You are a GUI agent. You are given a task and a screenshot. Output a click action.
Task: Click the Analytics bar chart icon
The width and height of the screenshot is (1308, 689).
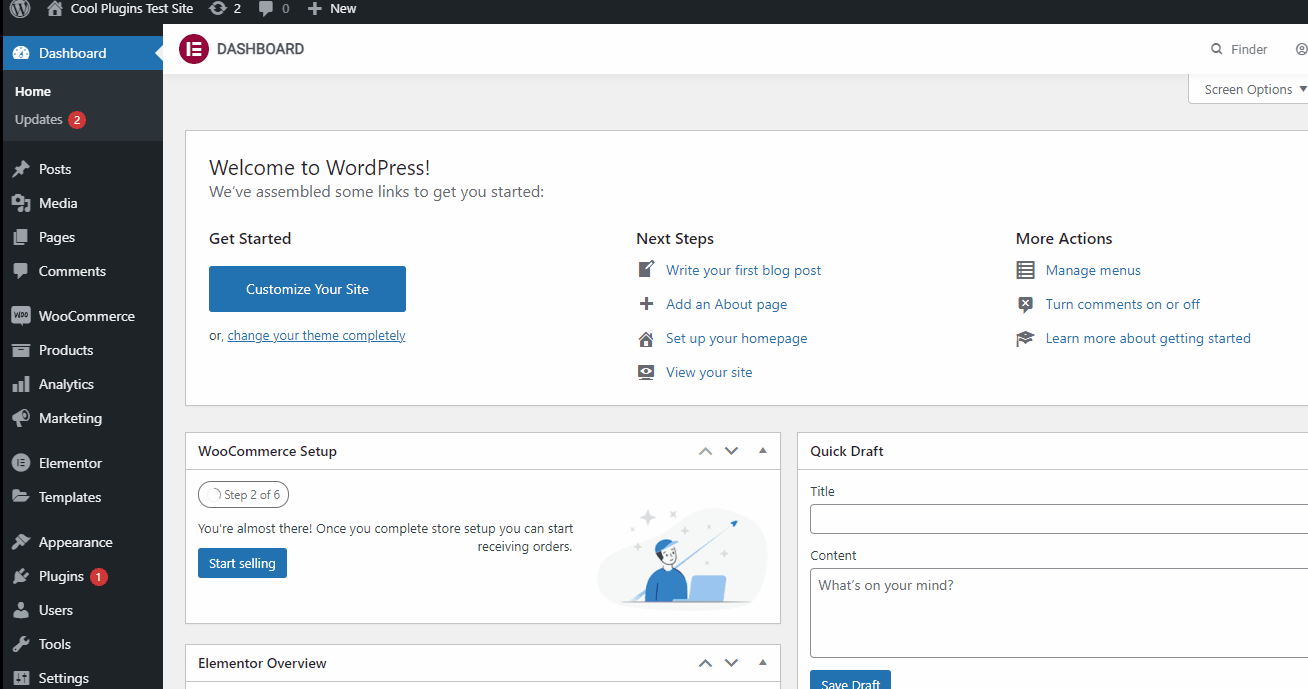pos(21,384)
